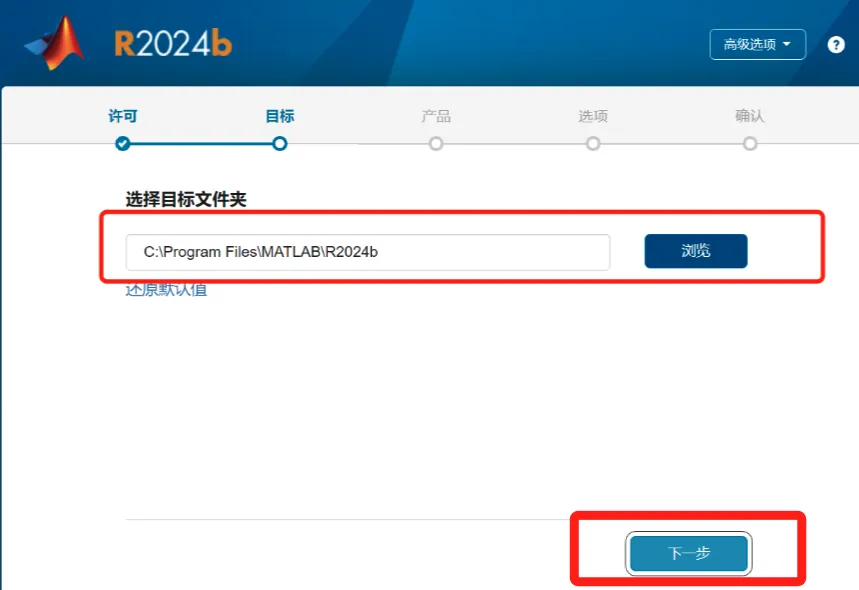The image size is (859, 590).
Task: Select the 产品 step label
Action: tap(436, 116)
